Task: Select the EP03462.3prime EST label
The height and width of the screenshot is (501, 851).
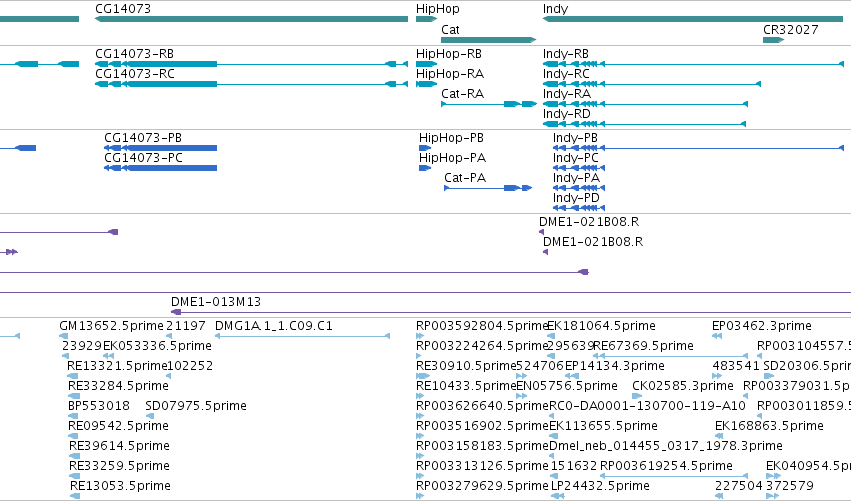Action: (x=762, y=326)
